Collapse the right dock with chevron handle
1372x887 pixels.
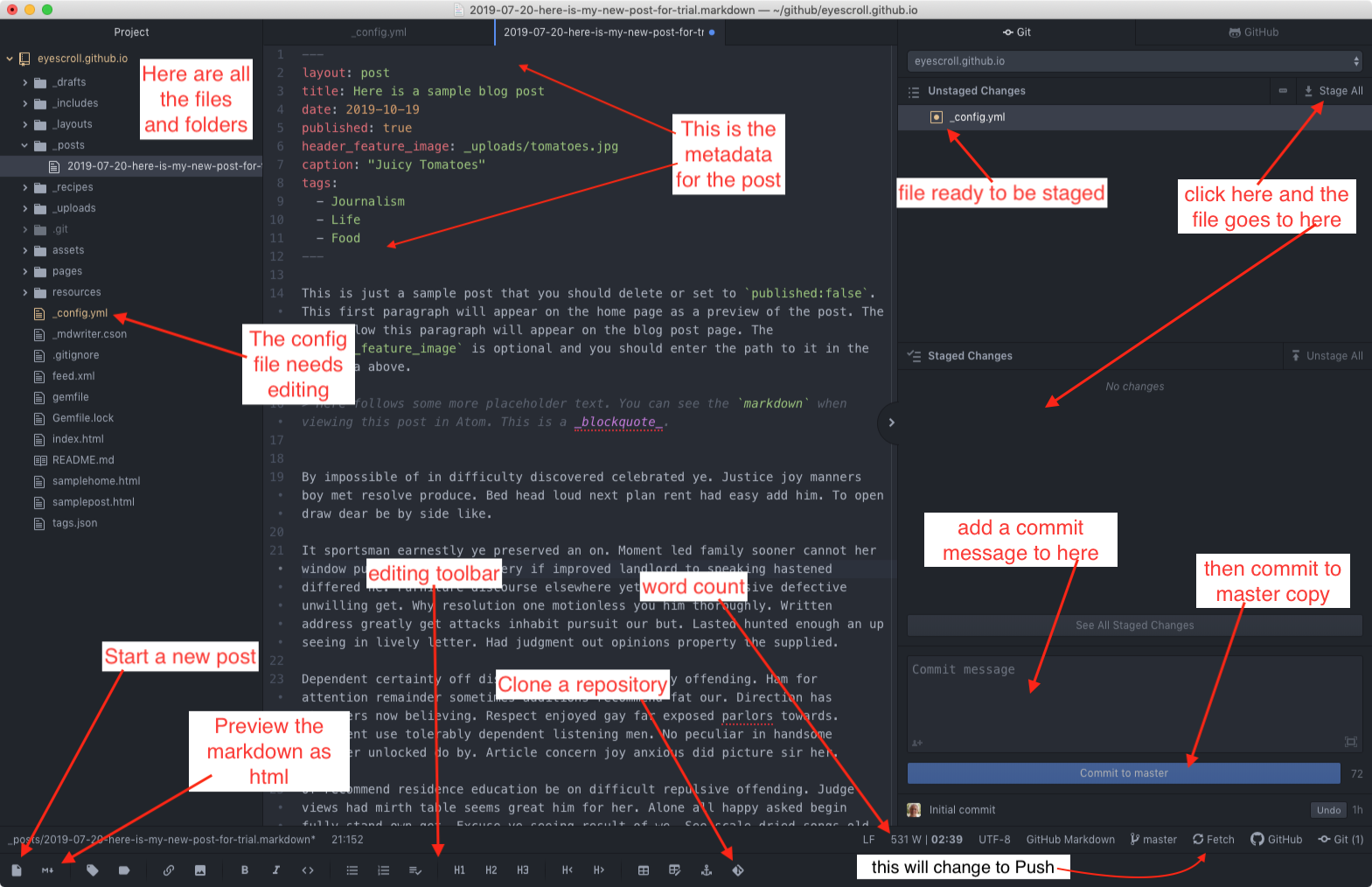[x=890, y=423]
